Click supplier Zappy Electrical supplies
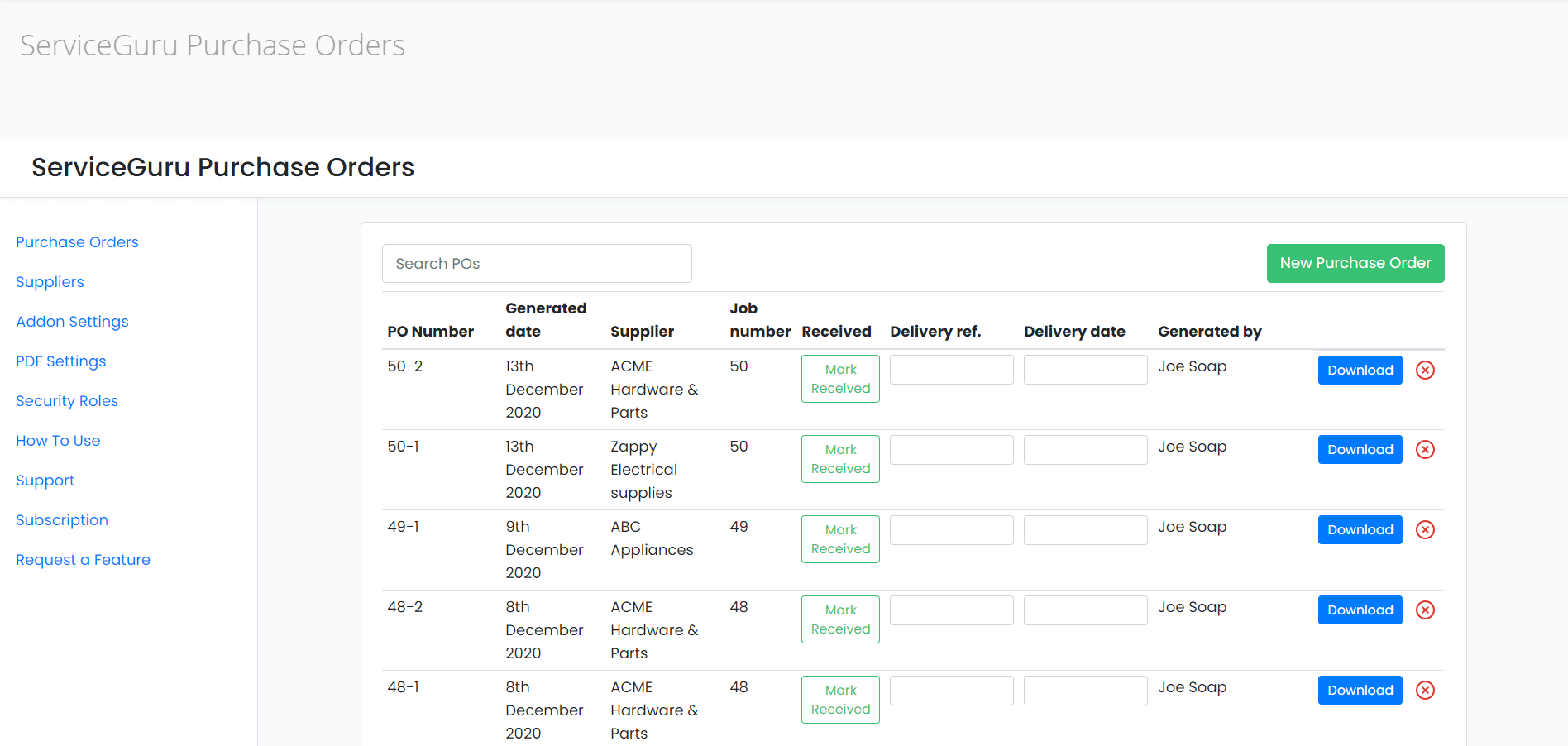The height and width of the screenshot is (746, 1568). tap(643, 470)
